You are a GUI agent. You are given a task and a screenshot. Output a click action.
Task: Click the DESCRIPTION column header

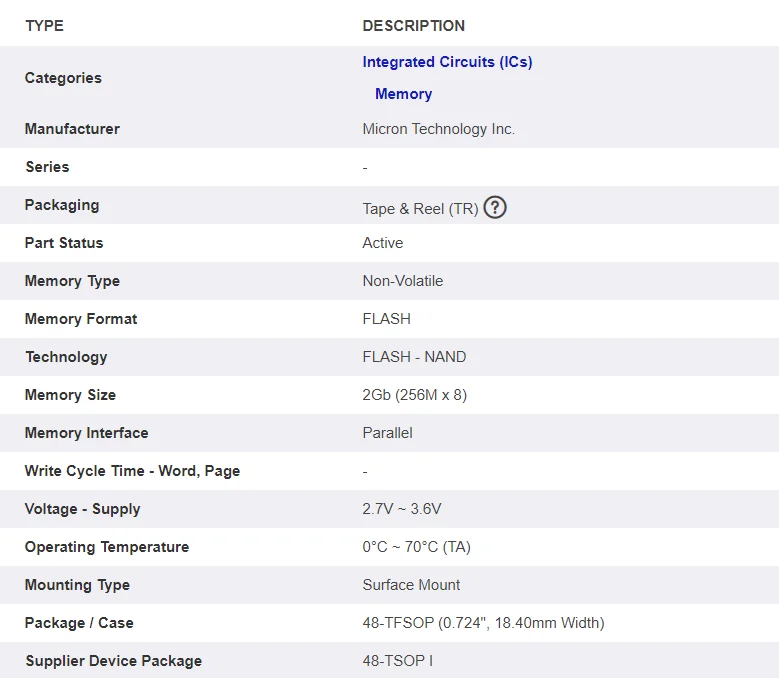413,26
